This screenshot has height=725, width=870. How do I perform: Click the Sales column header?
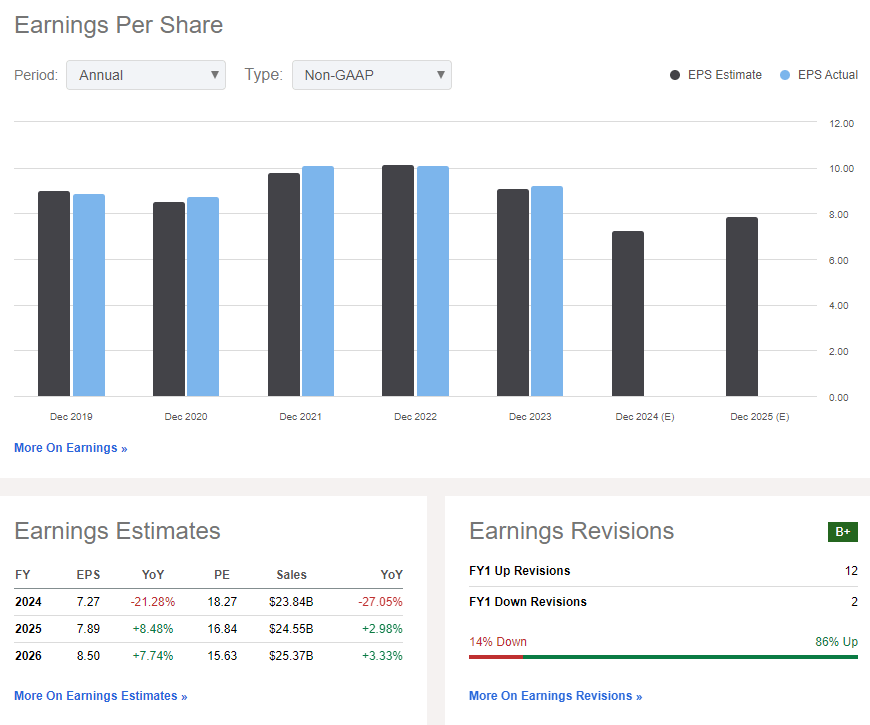coord(292,575)
